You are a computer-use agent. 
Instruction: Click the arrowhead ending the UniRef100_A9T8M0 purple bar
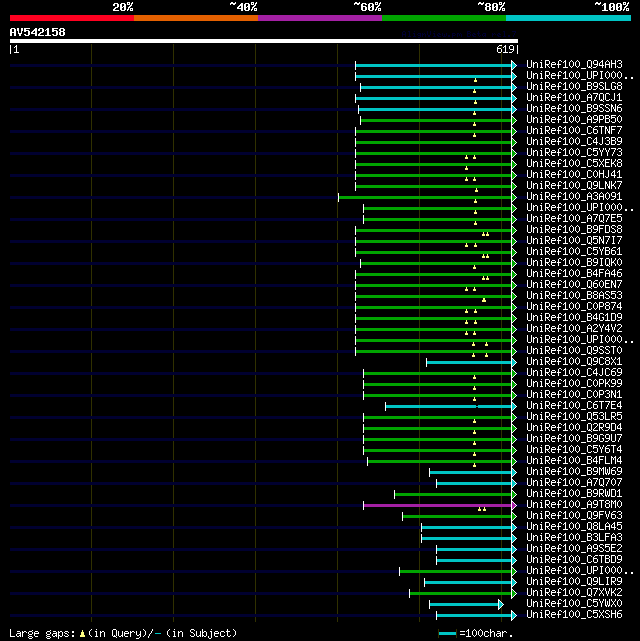point(514,505)
